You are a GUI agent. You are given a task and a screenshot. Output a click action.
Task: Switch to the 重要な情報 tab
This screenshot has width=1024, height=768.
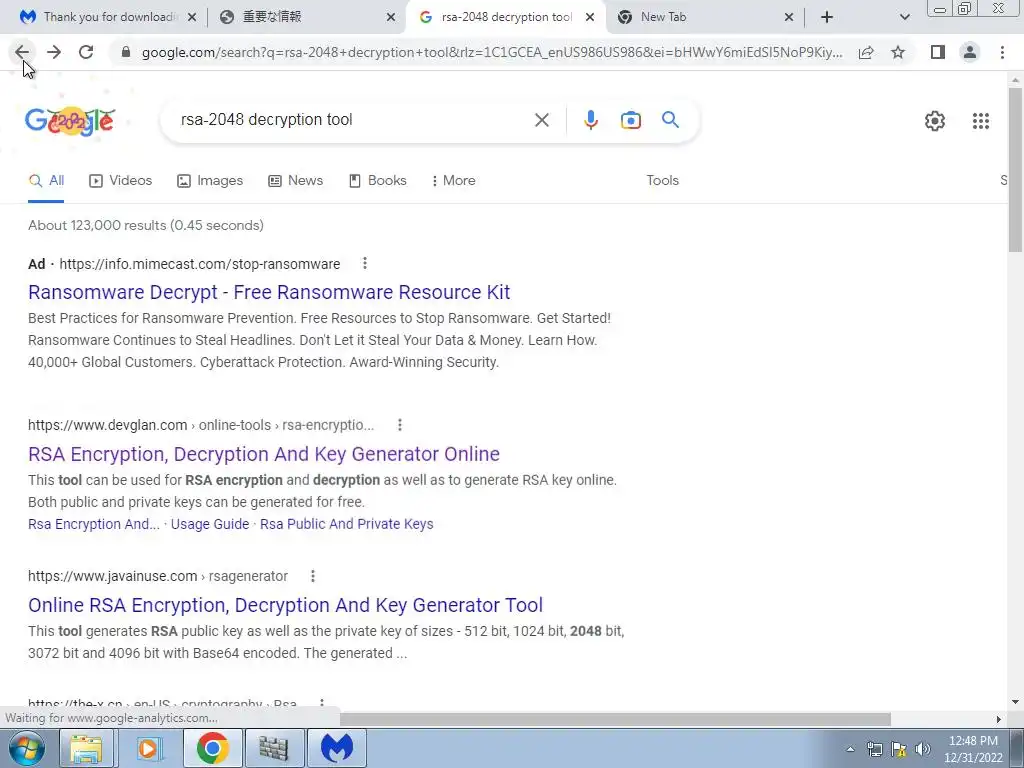click(x=307, y=17)
